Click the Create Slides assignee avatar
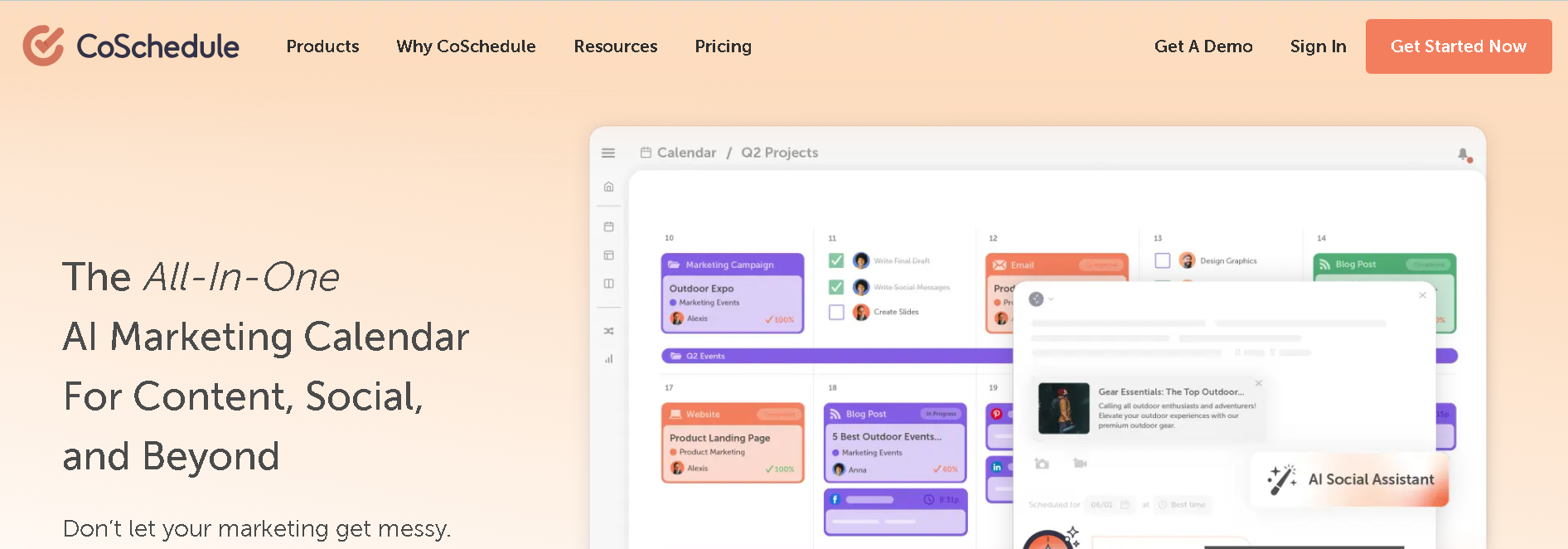 (861, 312)
